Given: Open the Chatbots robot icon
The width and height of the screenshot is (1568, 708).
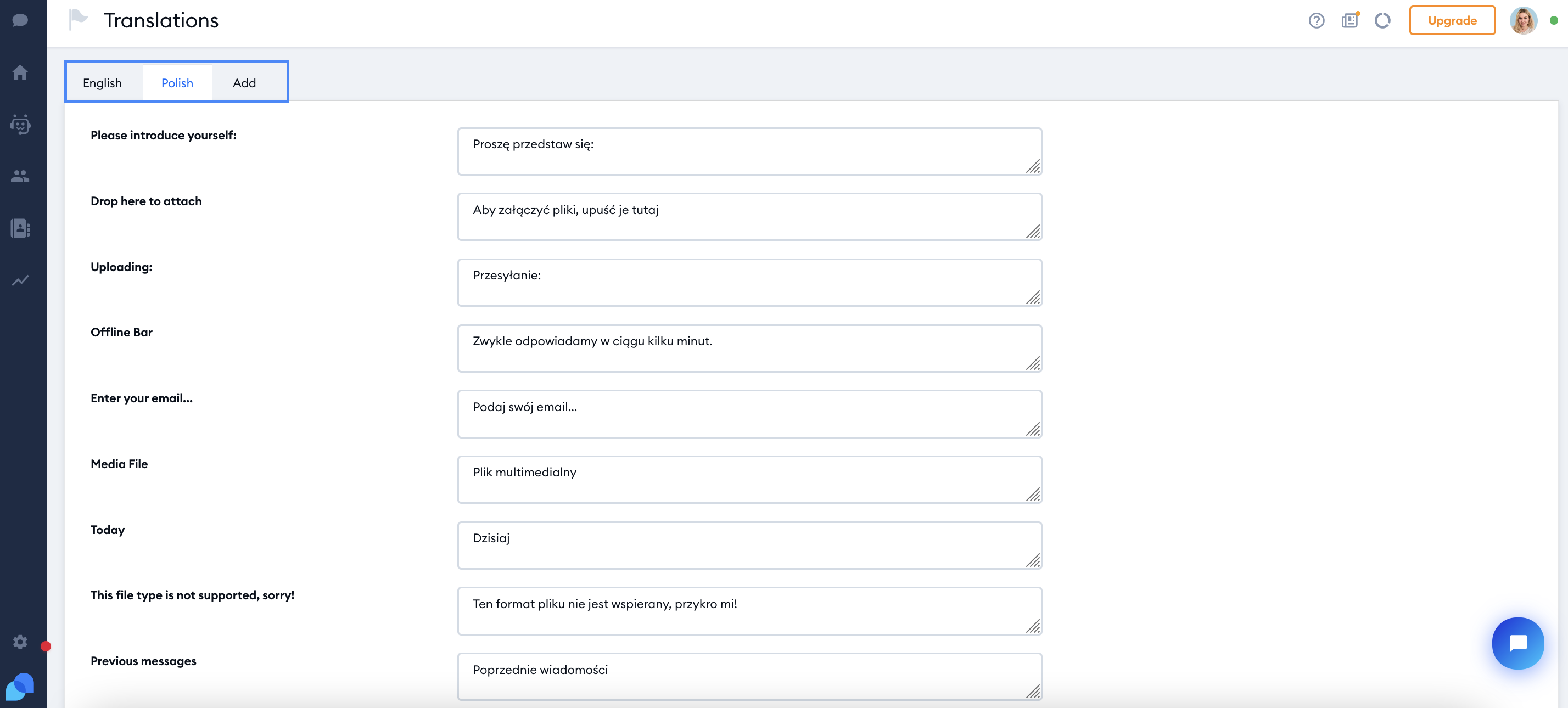Looking at the screenshot, I should pos(20,124).
